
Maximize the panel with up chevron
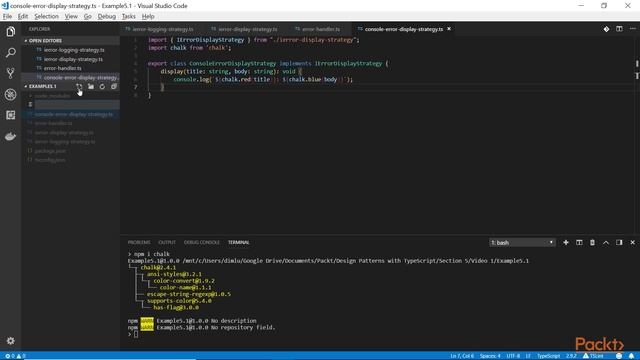(x=606, y=242)
